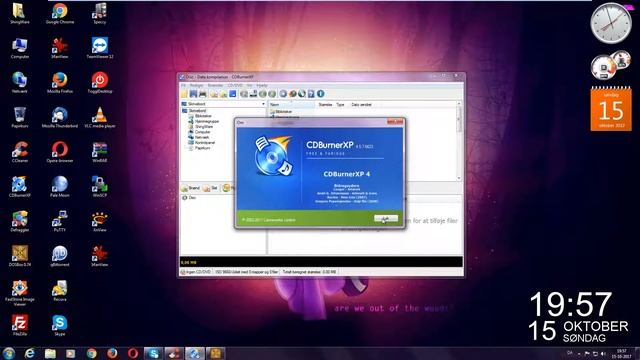Open the PuTTY desktop shortcut
The image size is (640, 360).
point(60,221)
